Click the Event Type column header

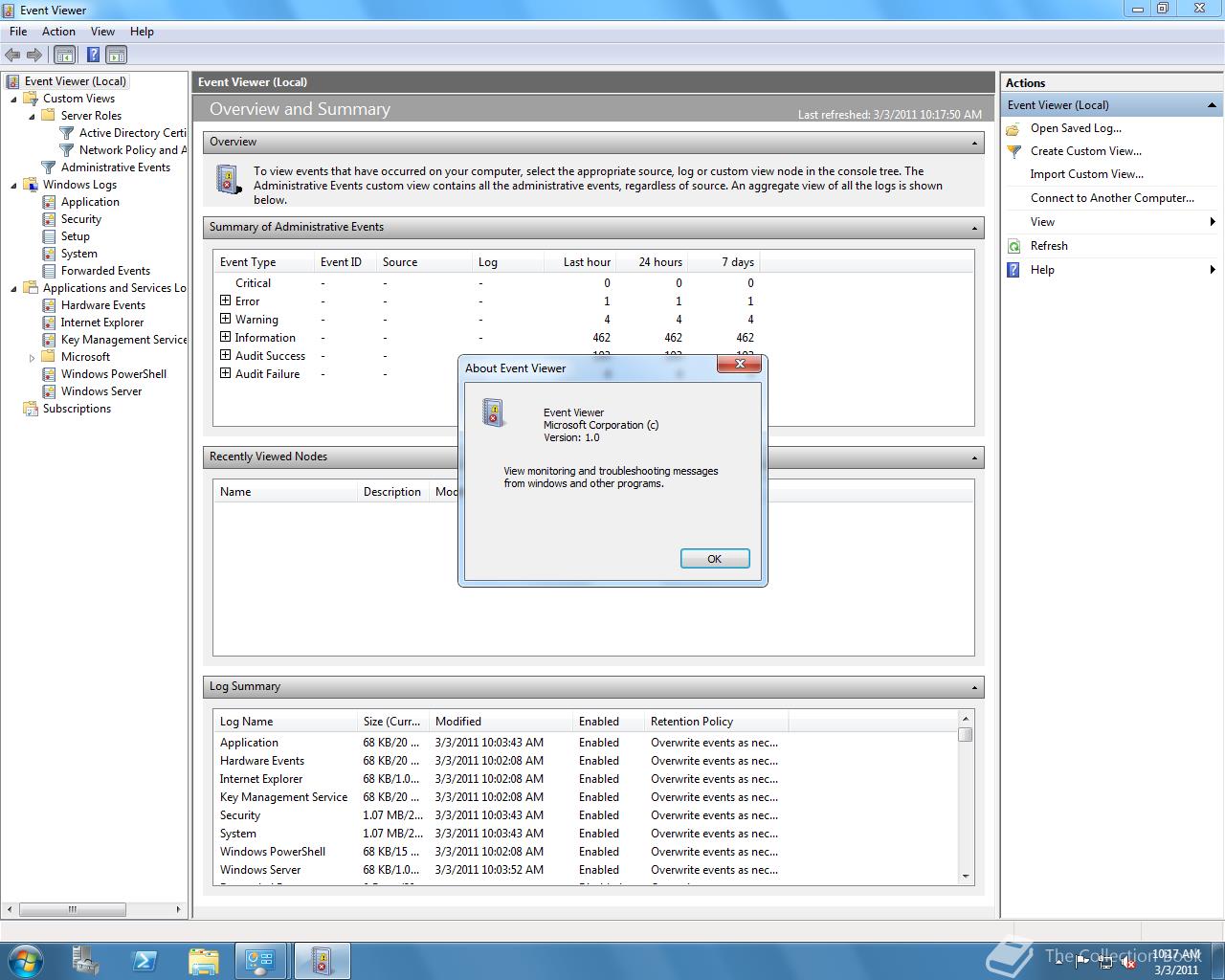[x=265, y=262]
